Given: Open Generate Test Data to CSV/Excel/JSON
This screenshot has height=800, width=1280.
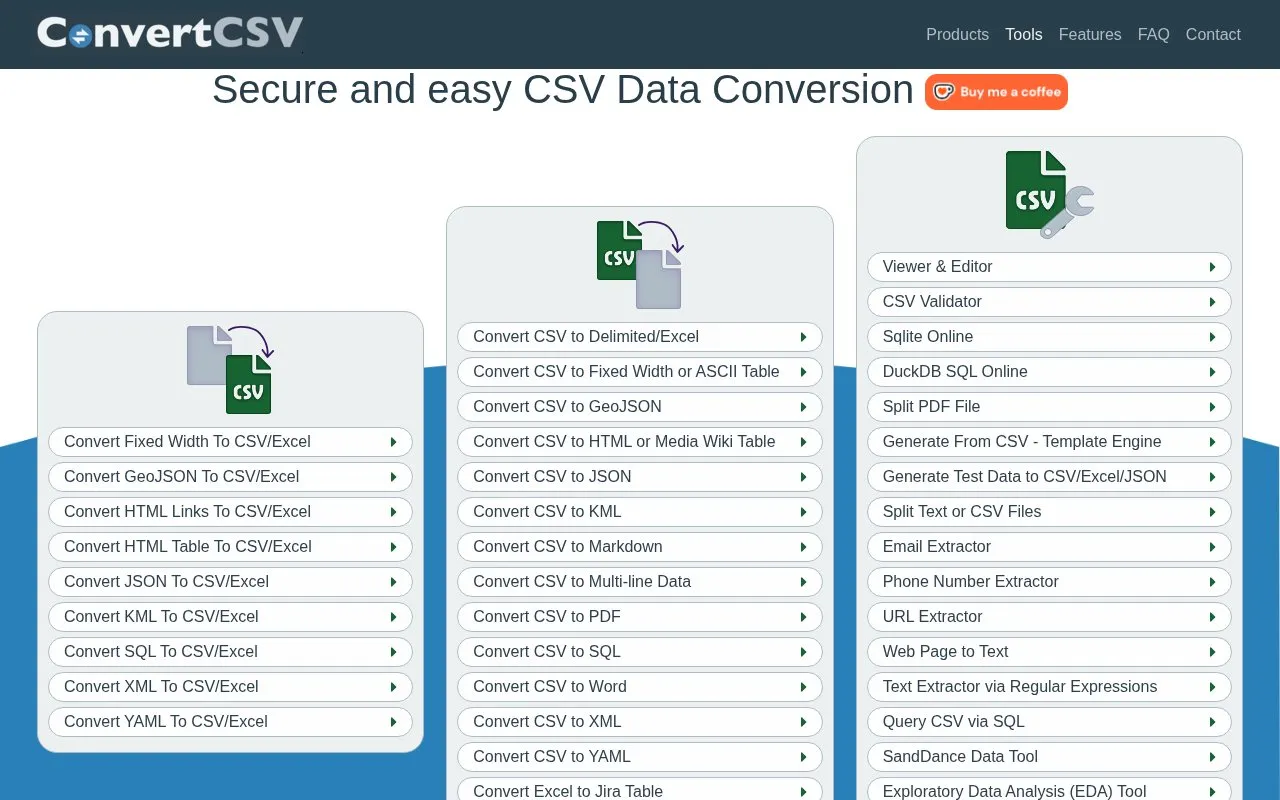Looking at the screenshot, I should coord(1049,477).
